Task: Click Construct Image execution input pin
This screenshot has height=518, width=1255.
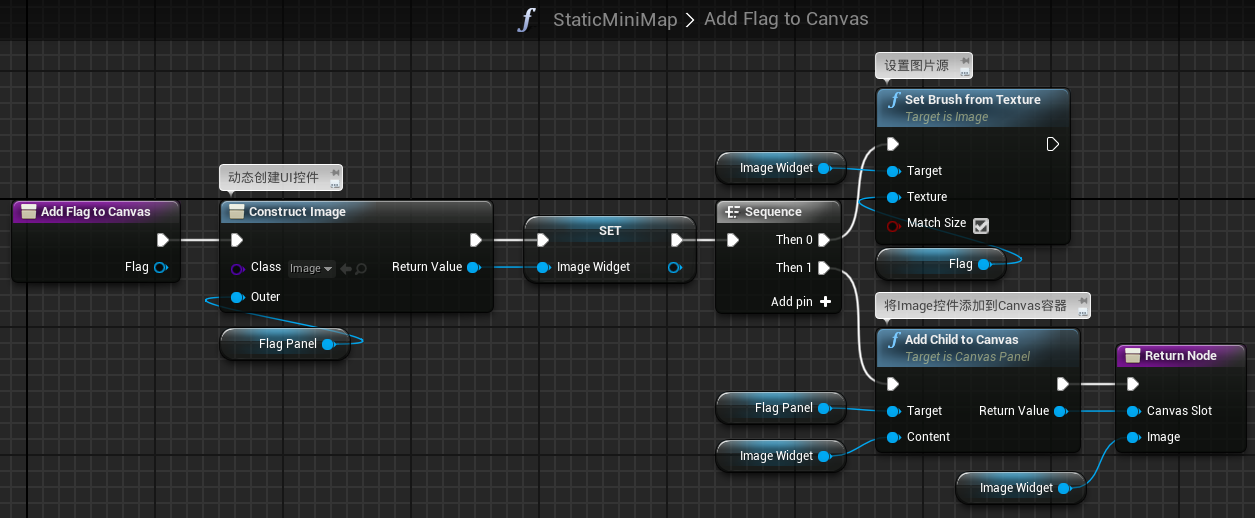Action: pos(237,240)
